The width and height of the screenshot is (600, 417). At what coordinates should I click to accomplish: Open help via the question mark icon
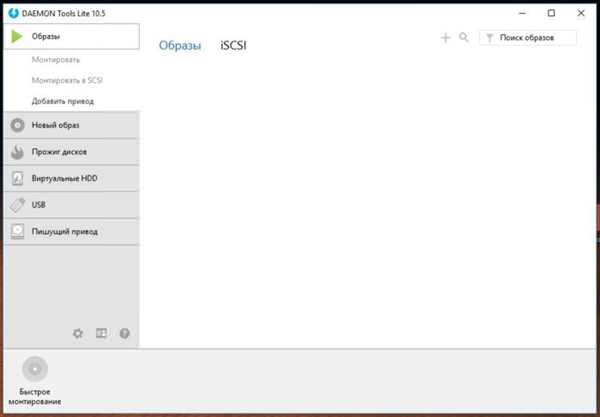point(124,333)
